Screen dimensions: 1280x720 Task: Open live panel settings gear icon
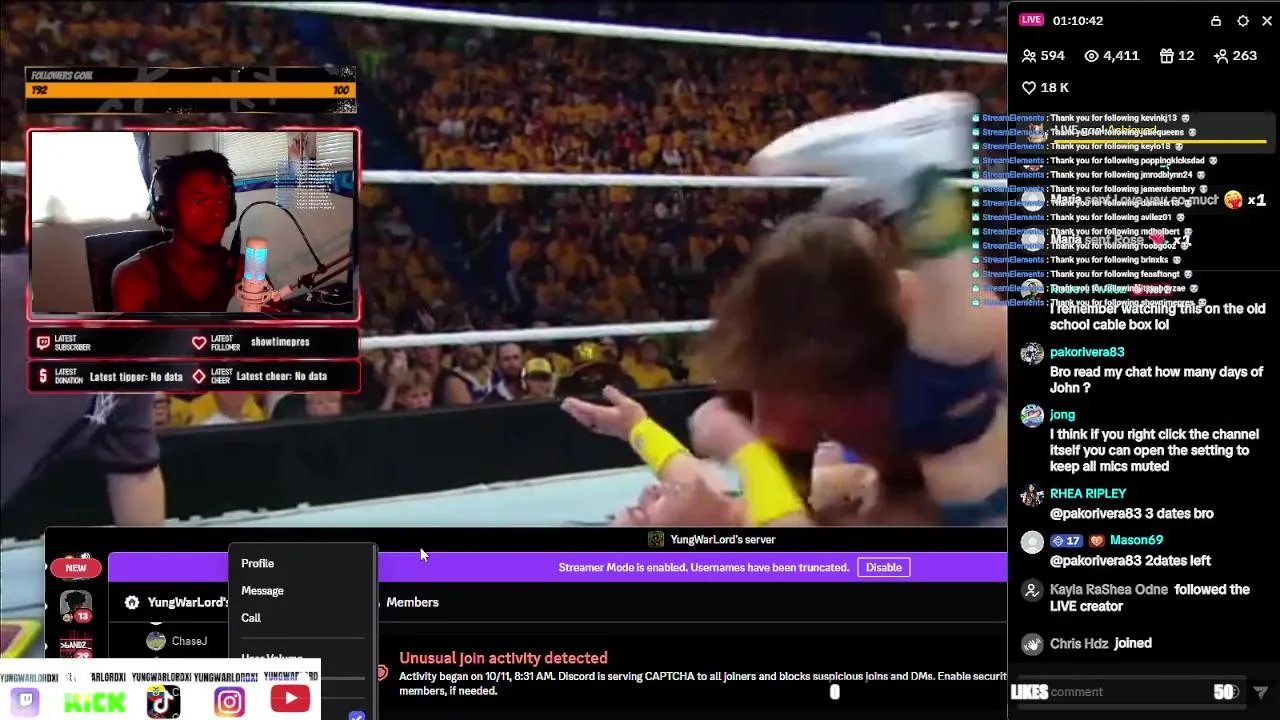[1243, 21]
